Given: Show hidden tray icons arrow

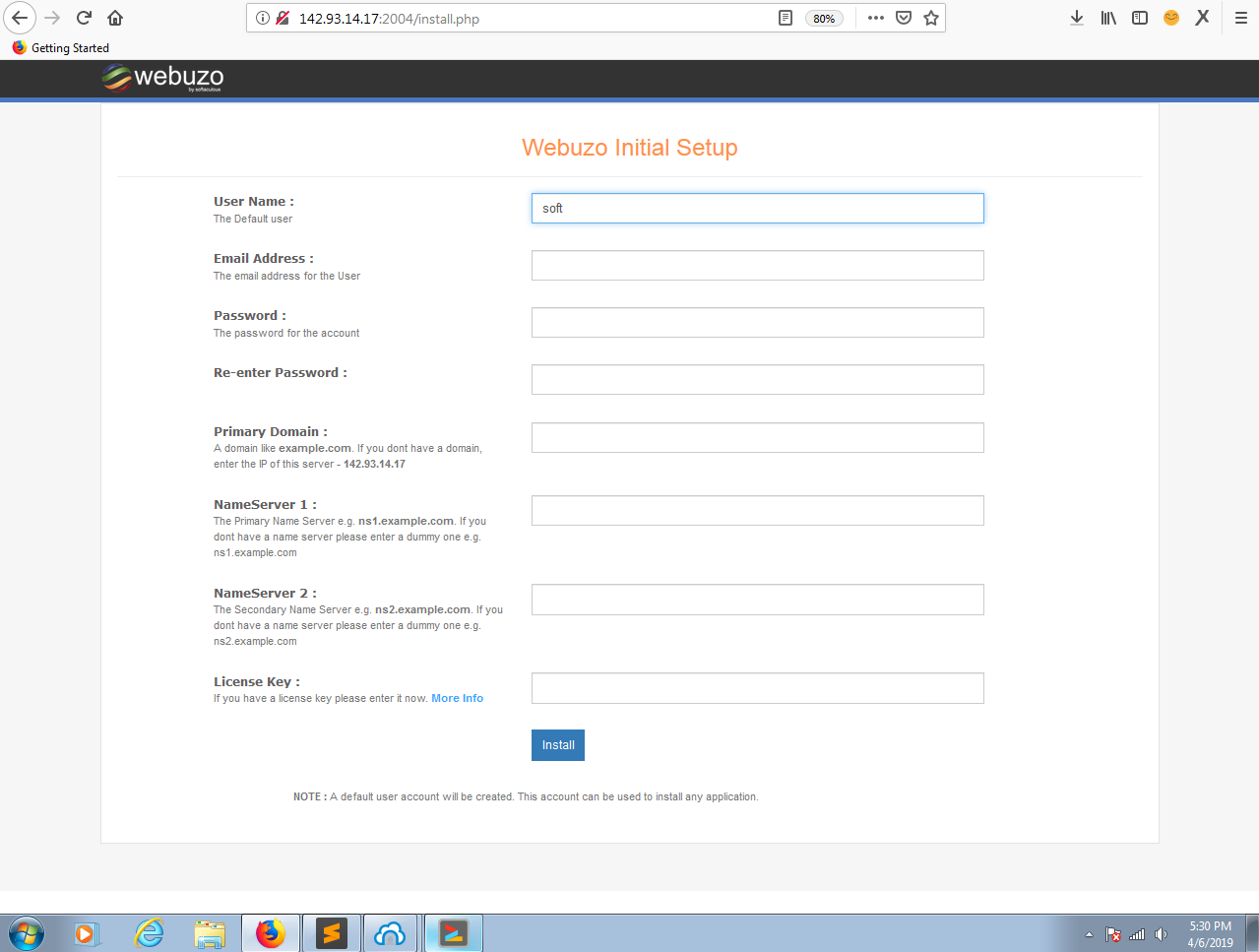Looking at the screenshot, I should [x=1089, y=934].
